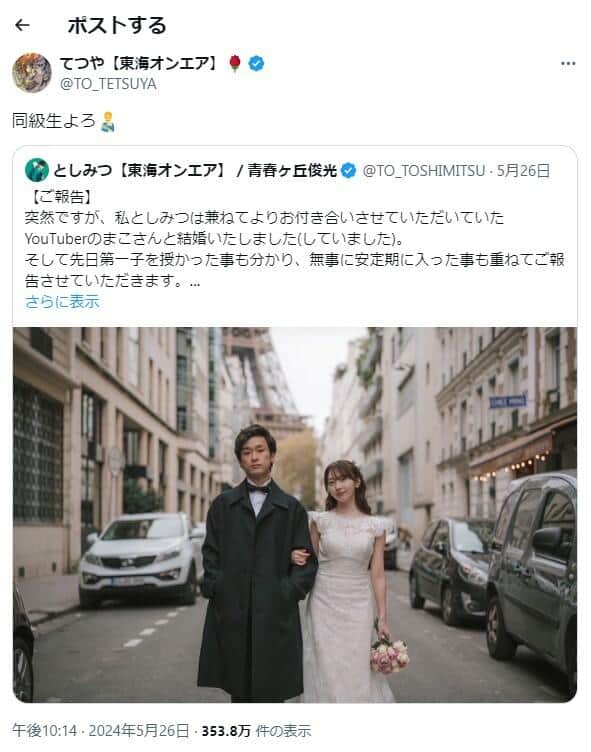Open the wedding photo in Paris street
The height and width of the screenshot is (752, 591).
[x=295, y=515]
